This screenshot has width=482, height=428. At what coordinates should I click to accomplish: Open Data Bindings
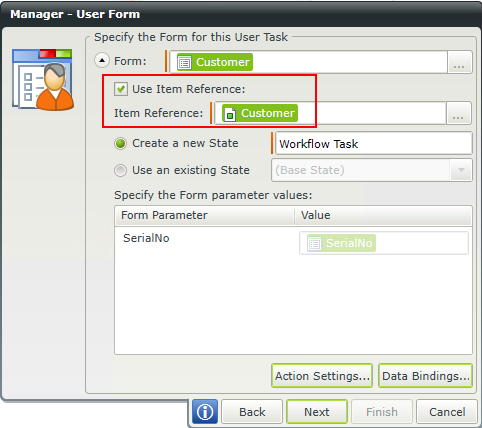click(x=426, y=376)
